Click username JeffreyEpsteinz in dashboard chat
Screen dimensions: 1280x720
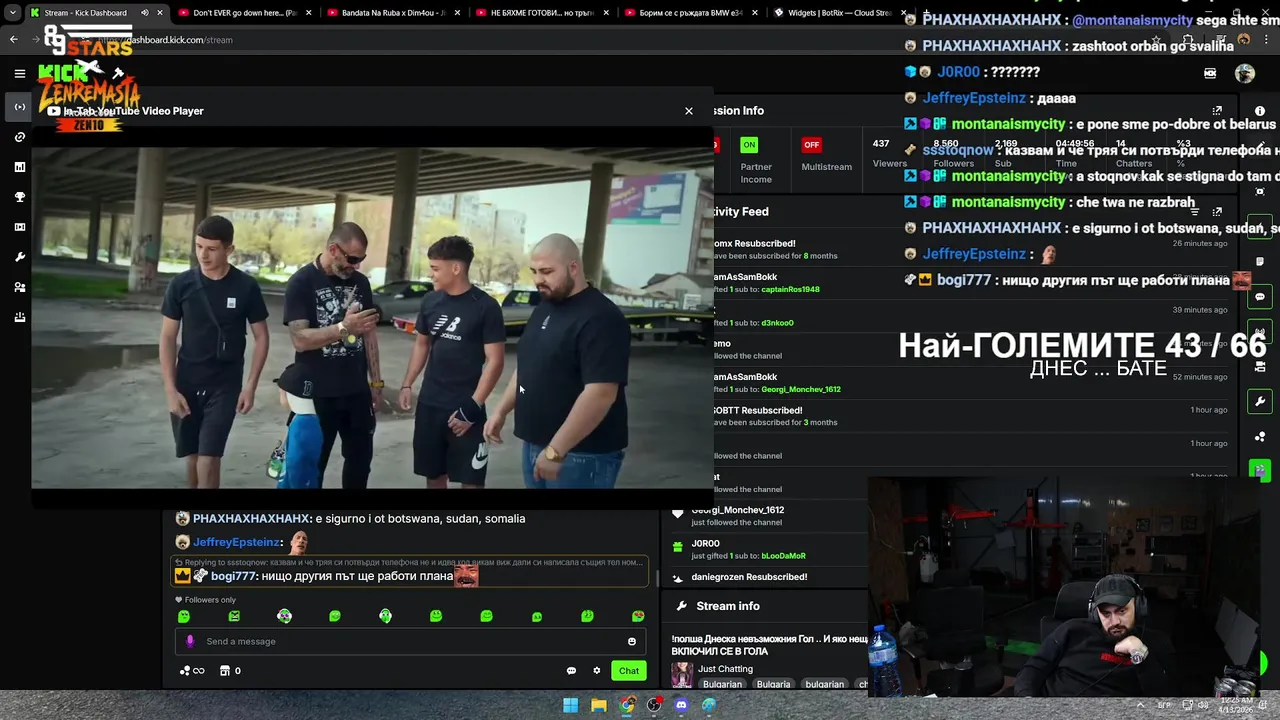236,542
